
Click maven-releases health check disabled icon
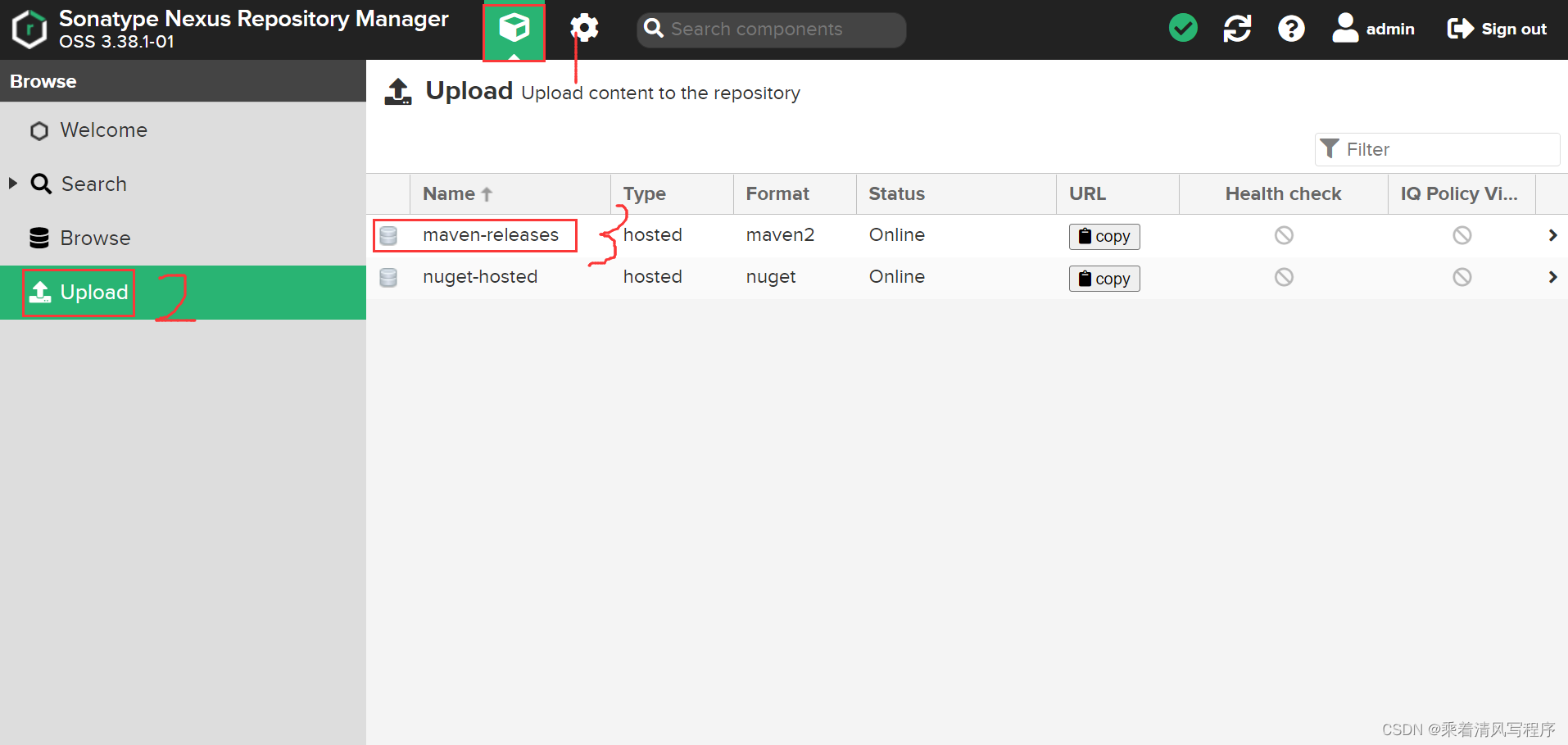click(x=1284, y=235)
